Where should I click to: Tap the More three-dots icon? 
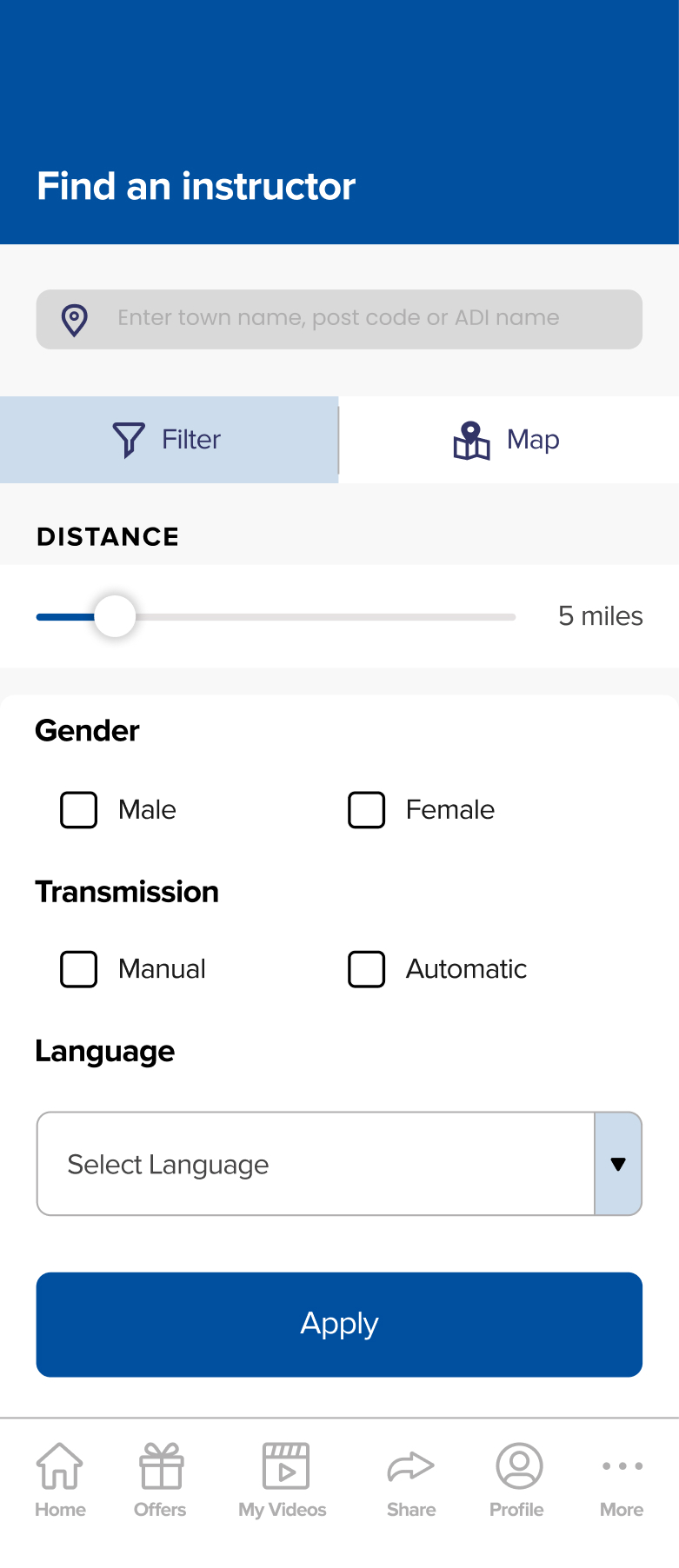coord(622,1466)
